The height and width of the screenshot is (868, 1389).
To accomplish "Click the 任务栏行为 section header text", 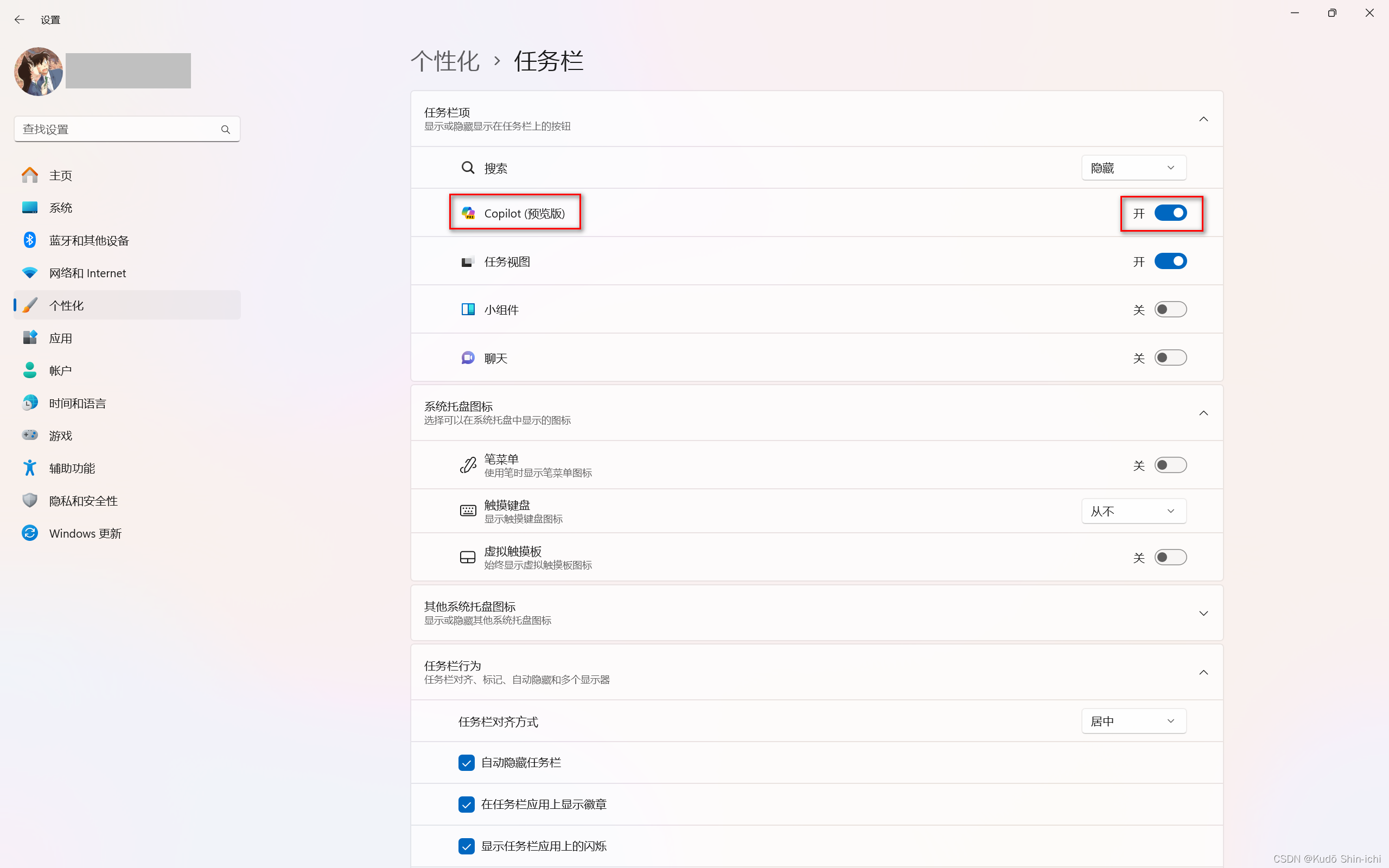I will pyautogui.click(x=453, y=666).
